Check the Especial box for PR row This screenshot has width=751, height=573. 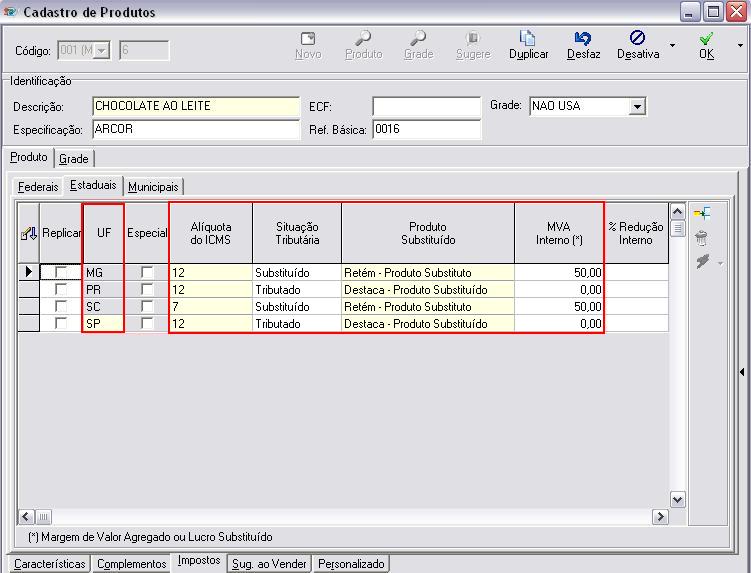148,289
